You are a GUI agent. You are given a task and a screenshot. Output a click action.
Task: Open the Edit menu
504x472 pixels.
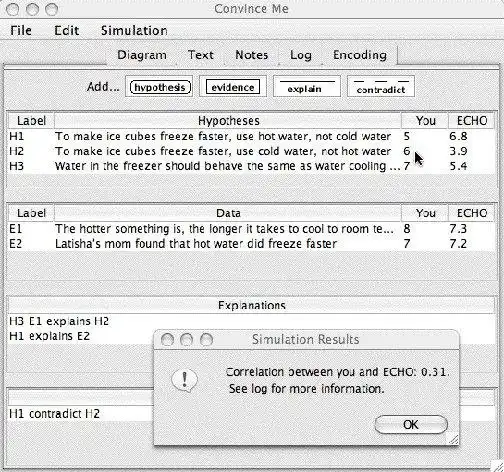pyautogui.click(x=67, y=31)
